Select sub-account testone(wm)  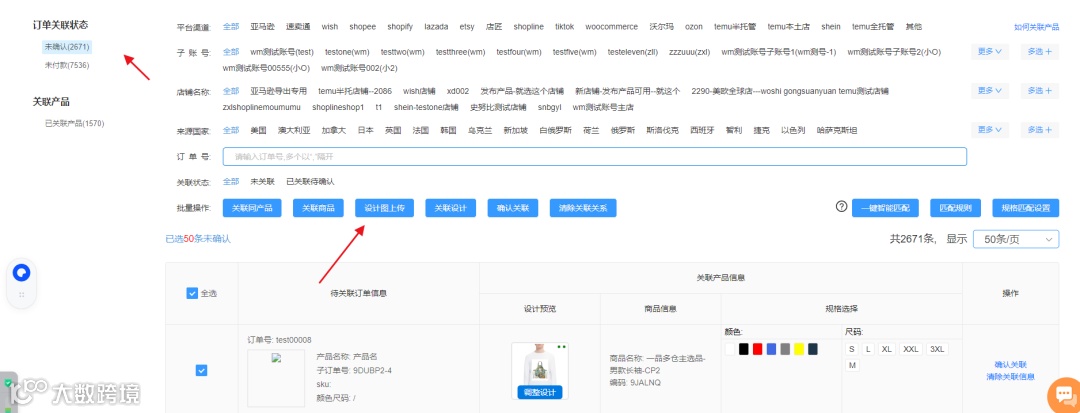point(347,52)
